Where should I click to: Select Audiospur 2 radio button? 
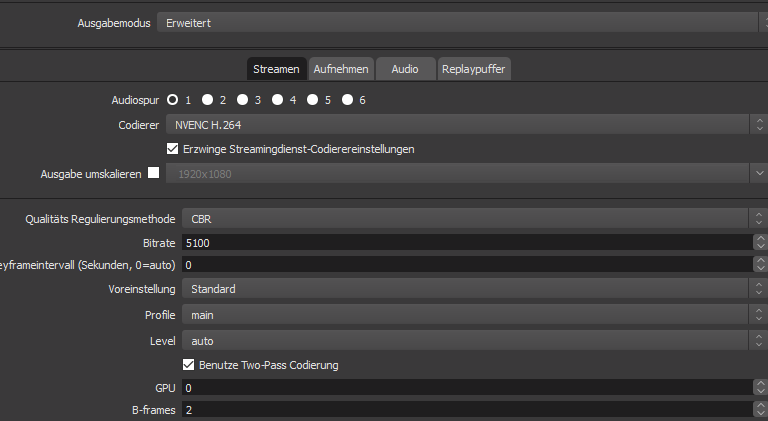pyautogui.click(x=208, y=100)
